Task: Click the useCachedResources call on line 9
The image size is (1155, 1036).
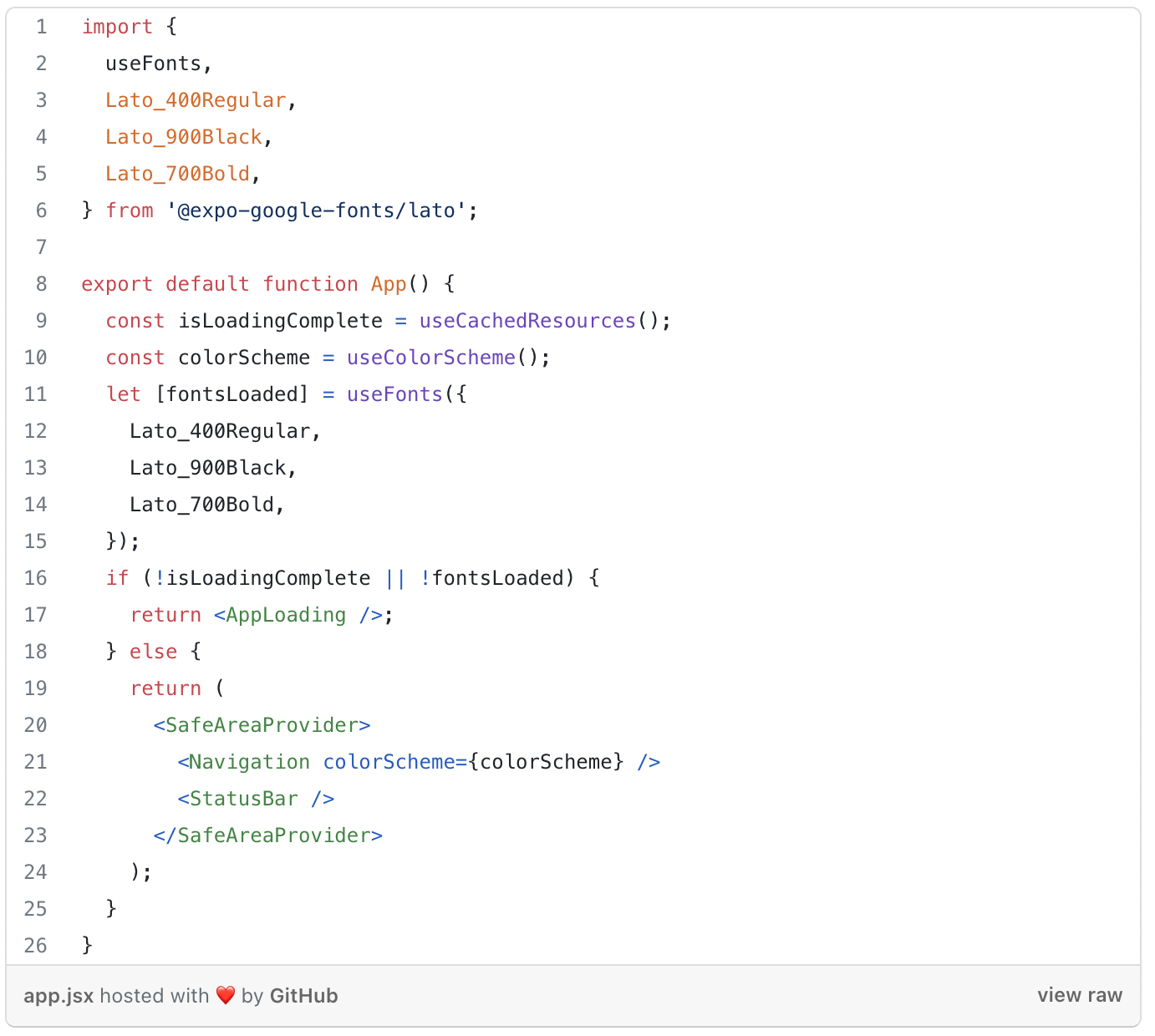Action: (527, 320)
